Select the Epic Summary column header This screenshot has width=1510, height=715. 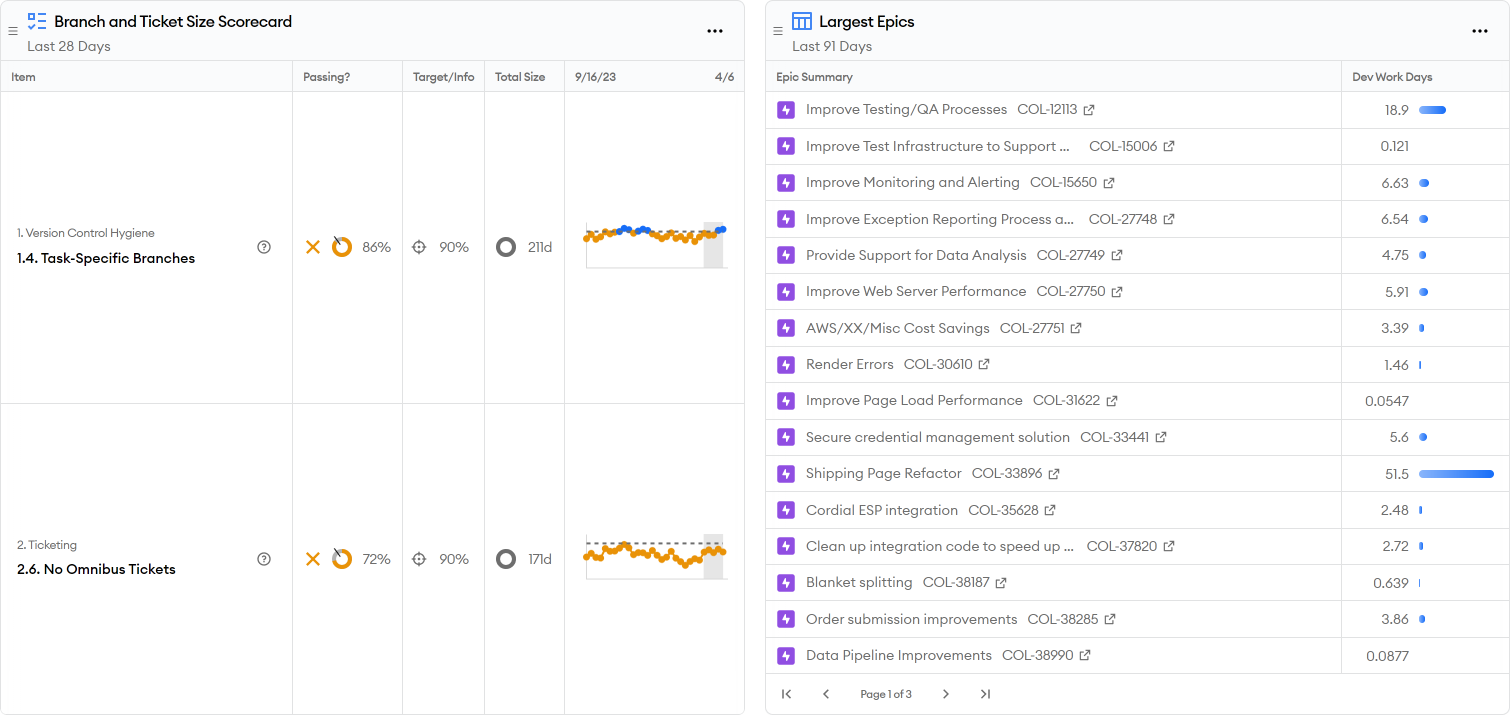(x=813, y=76)
